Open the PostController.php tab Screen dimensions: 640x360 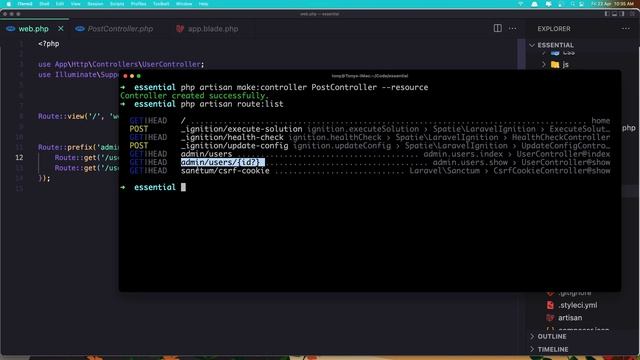pyautogui.click(x=120, y=29)
